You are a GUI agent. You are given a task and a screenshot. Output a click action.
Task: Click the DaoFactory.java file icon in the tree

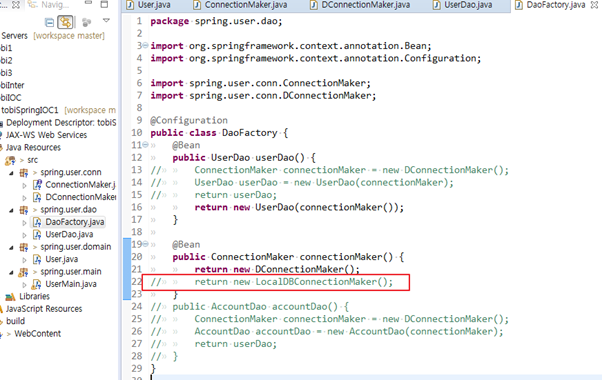(37, 222)
